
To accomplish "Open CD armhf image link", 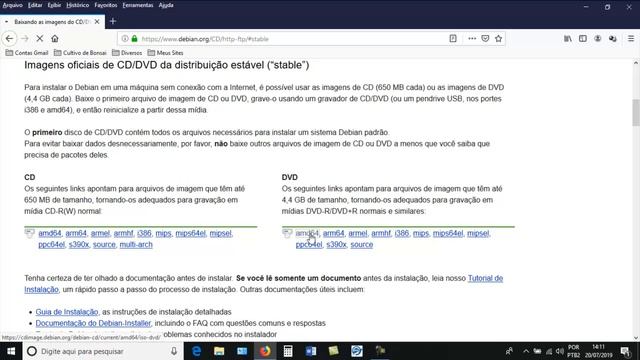I will (123, 233).
